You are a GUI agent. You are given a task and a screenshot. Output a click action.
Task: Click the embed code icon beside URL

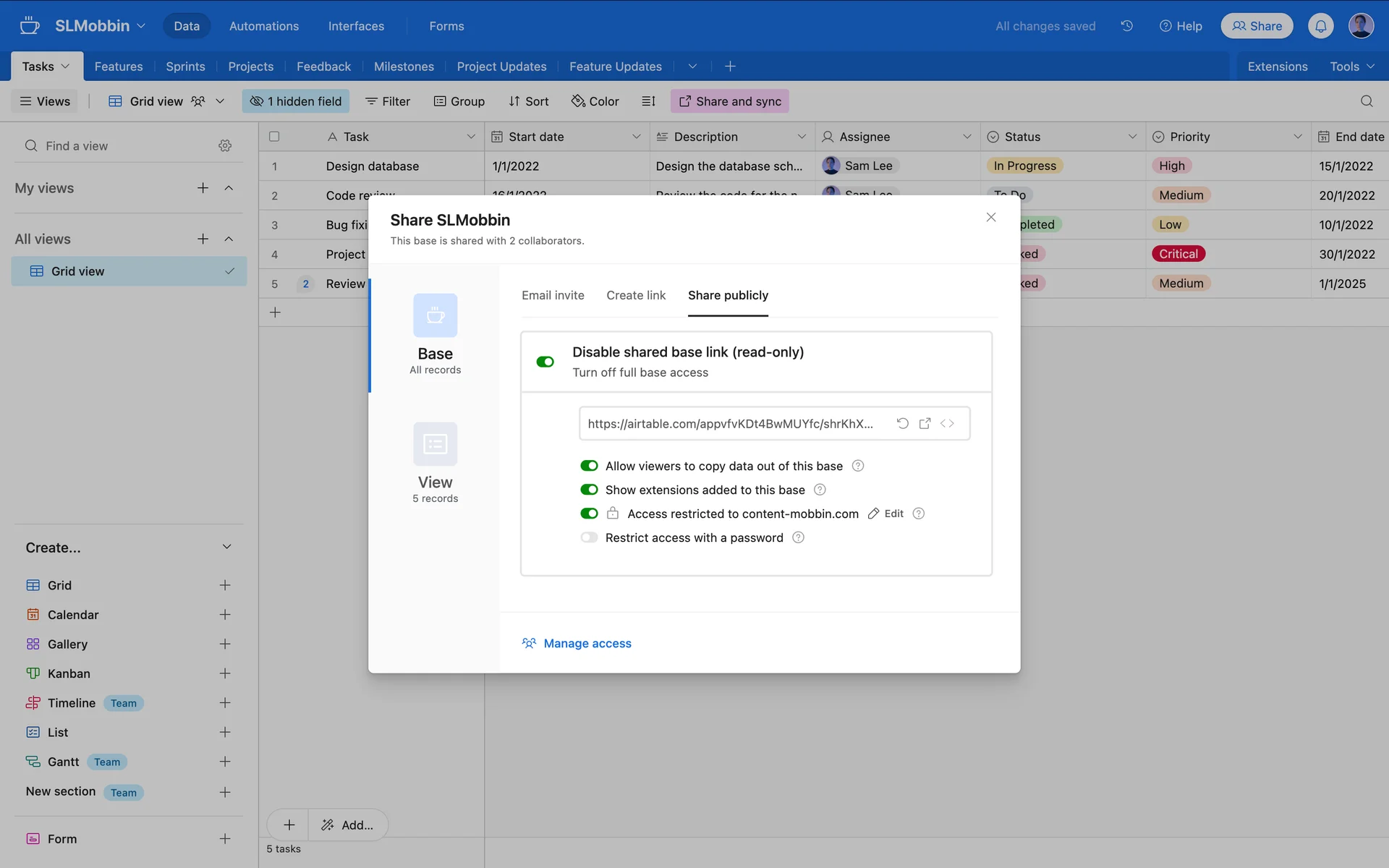947,423
